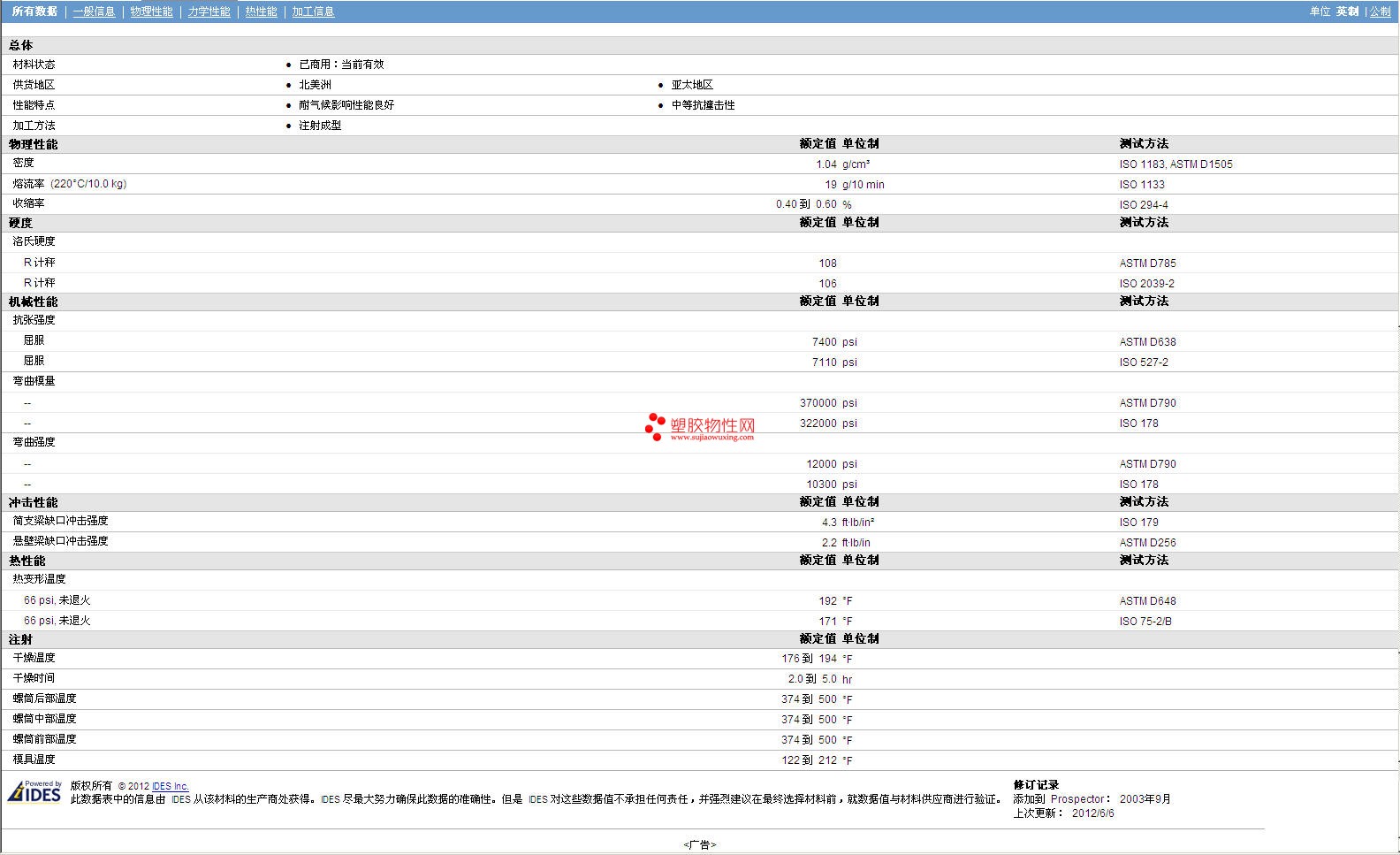Select shrinkage value 0.40 到 0.60

806,204
